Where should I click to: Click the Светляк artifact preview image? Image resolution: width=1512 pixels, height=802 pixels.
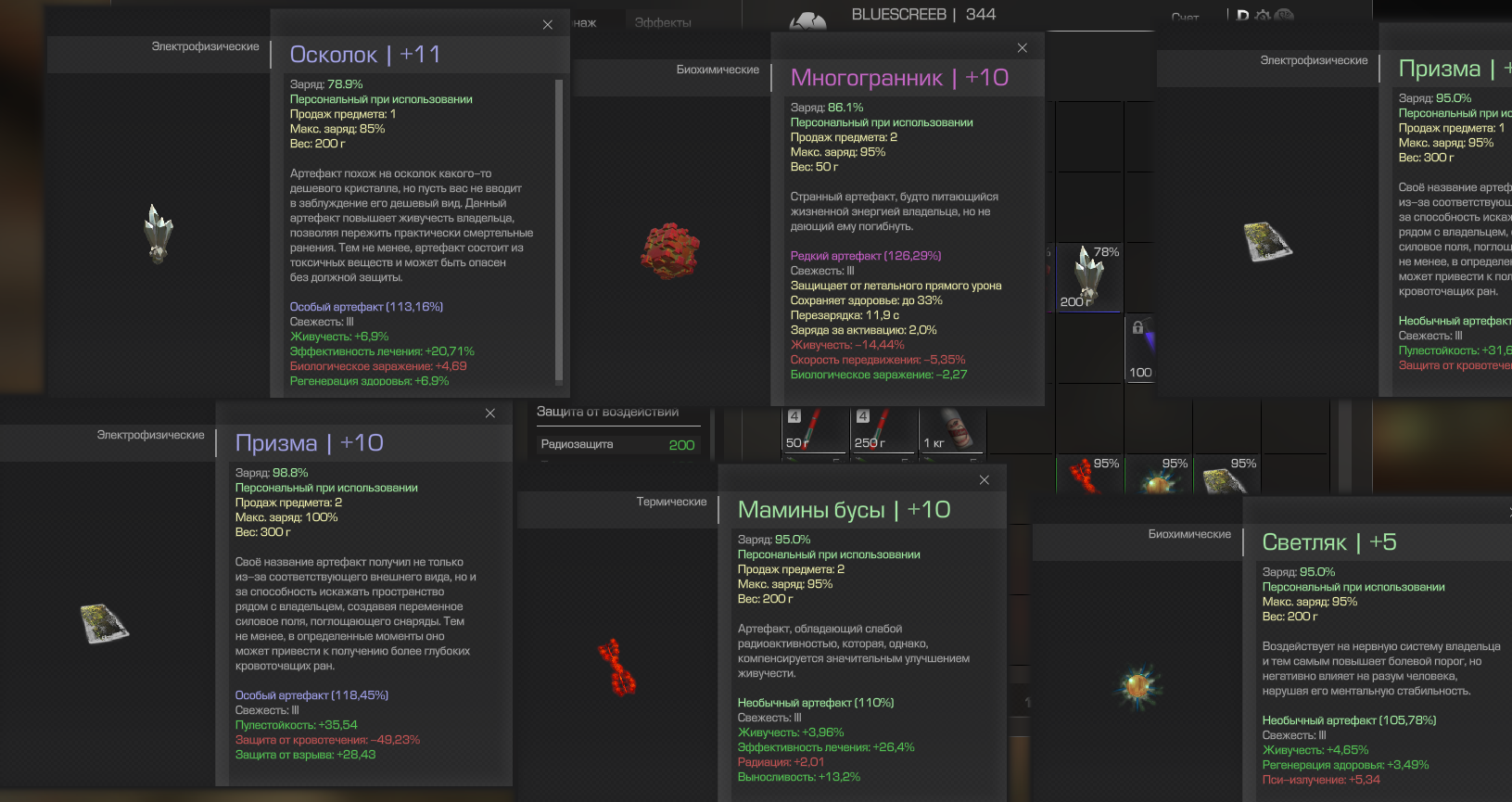pyautogui.click(x=1137, y=687)
